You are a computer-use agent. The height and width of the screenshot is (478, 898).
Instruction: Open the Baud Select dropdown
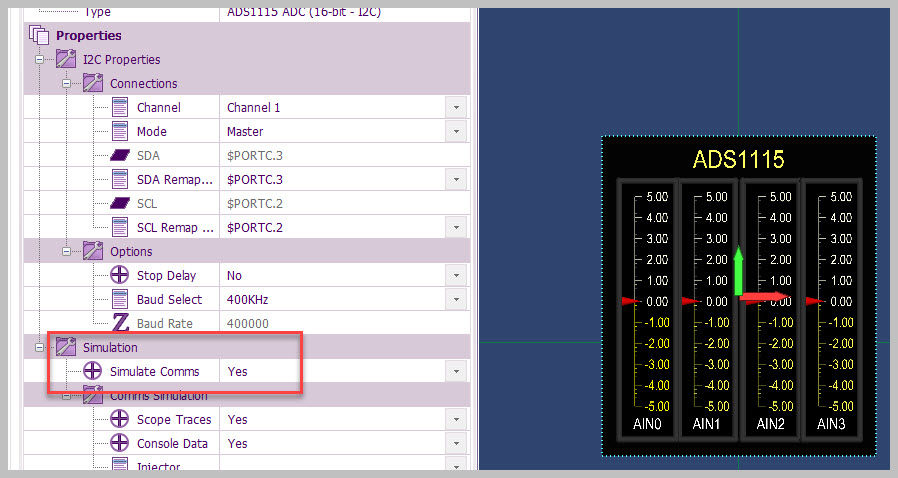[456, 299]
